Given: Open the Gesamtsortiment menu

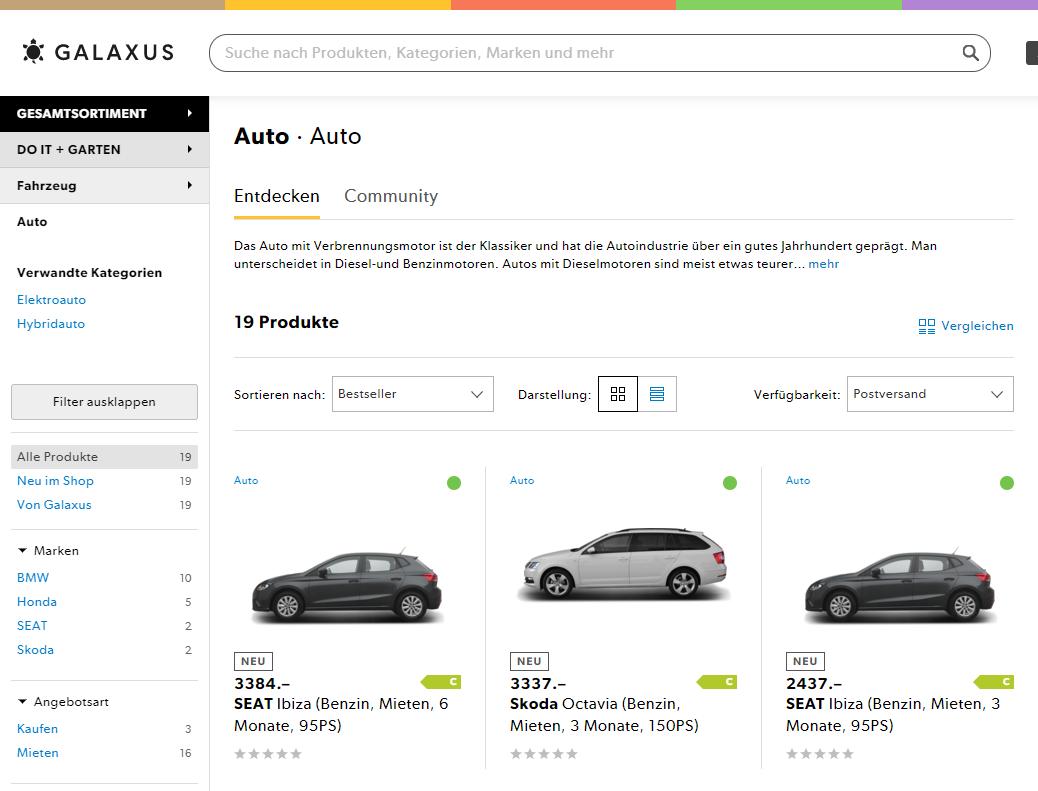Looking at the screenshot, I should coord(104,114).
